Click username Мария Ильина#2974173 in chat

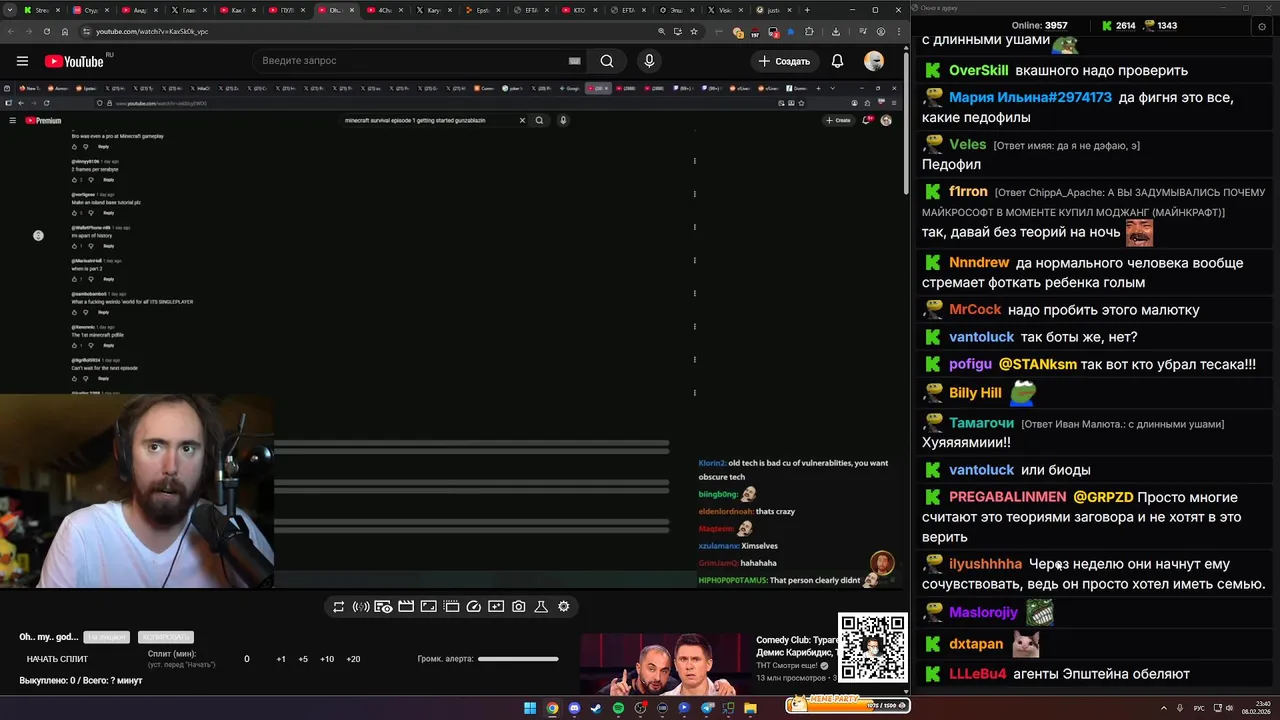point(1030,98)
